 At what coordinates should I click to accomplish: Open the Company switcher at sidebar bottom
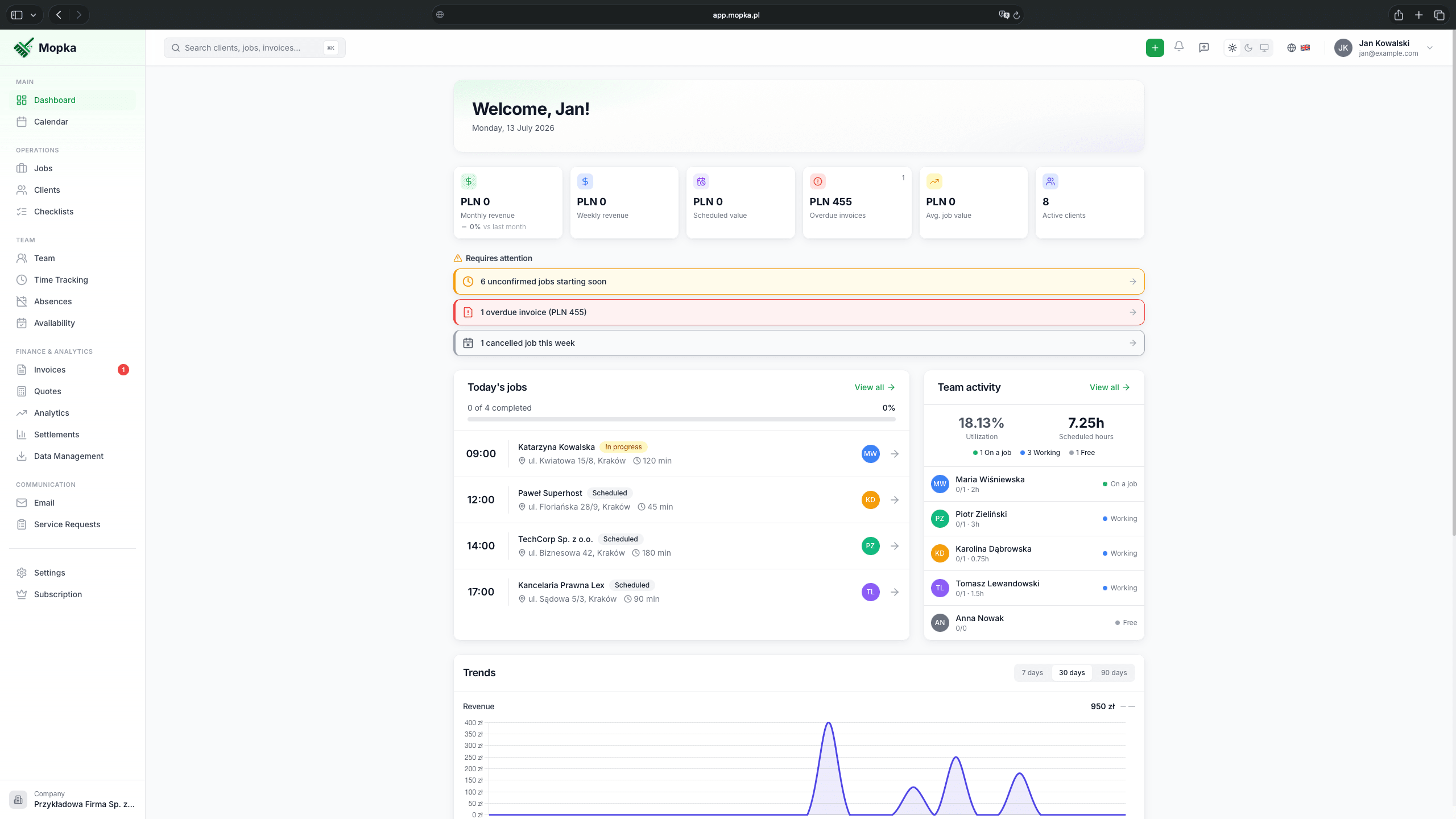tap(73, 799)
